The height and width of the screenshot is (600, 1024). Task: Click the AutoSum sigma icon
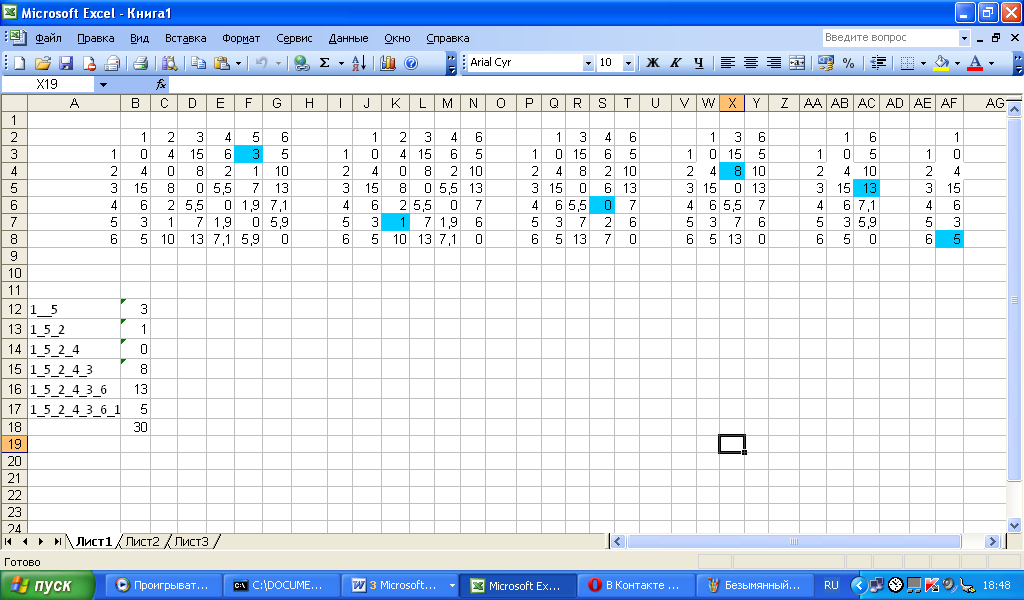tap(324, 63)
